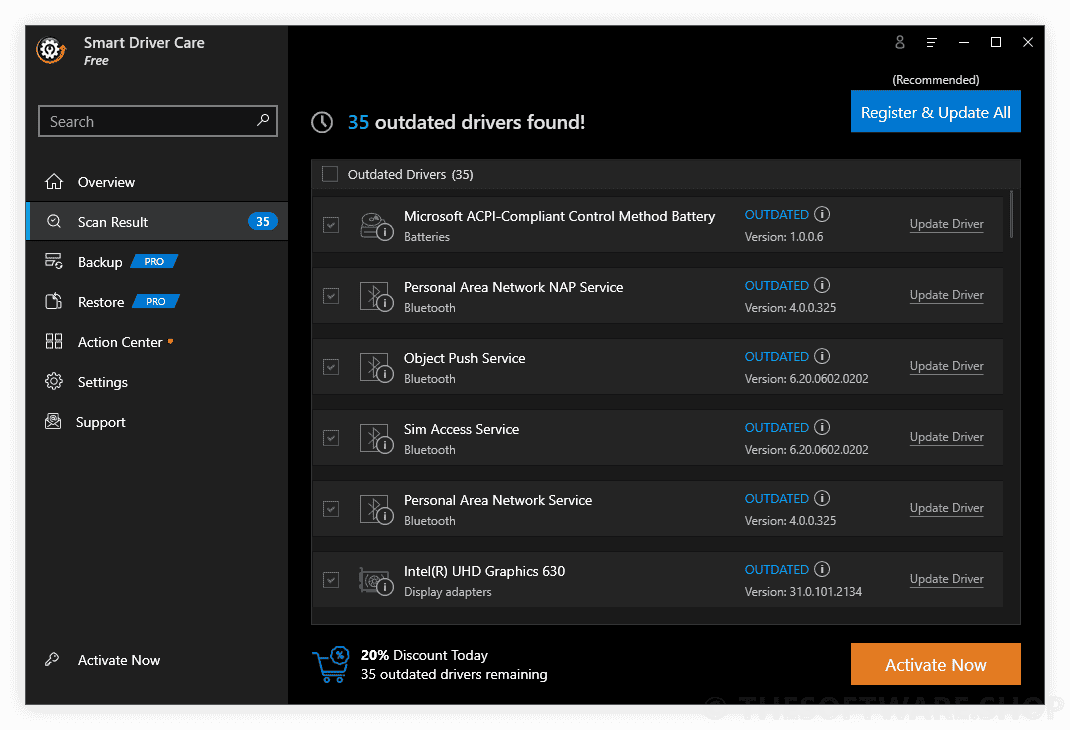
Task: Click the search magnifier icon
Action: click(x=263, y=121)
